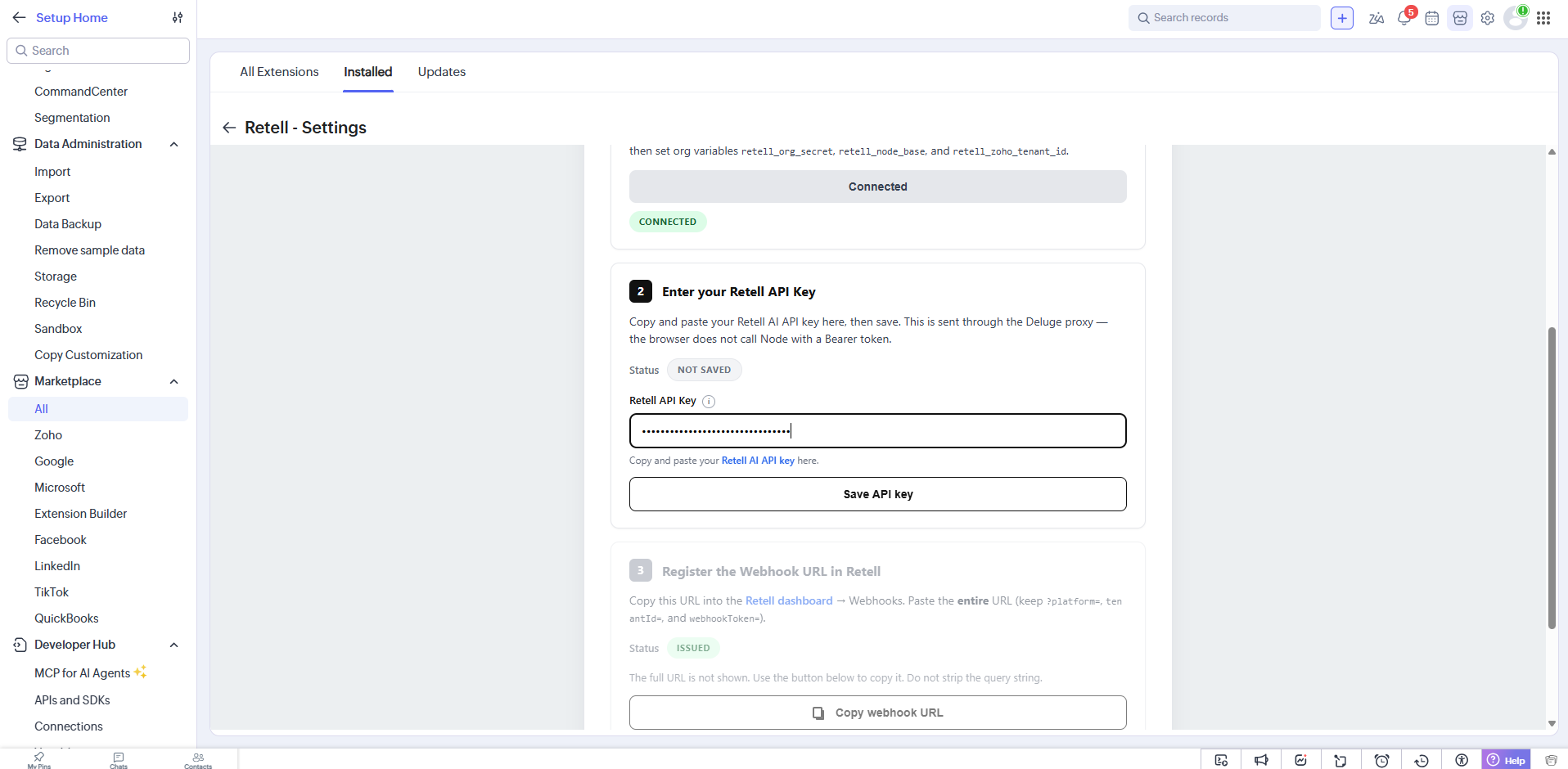Click the Save API key button
The height and width of the screenshot is (769, 1568).
click(x=877, y=494)
